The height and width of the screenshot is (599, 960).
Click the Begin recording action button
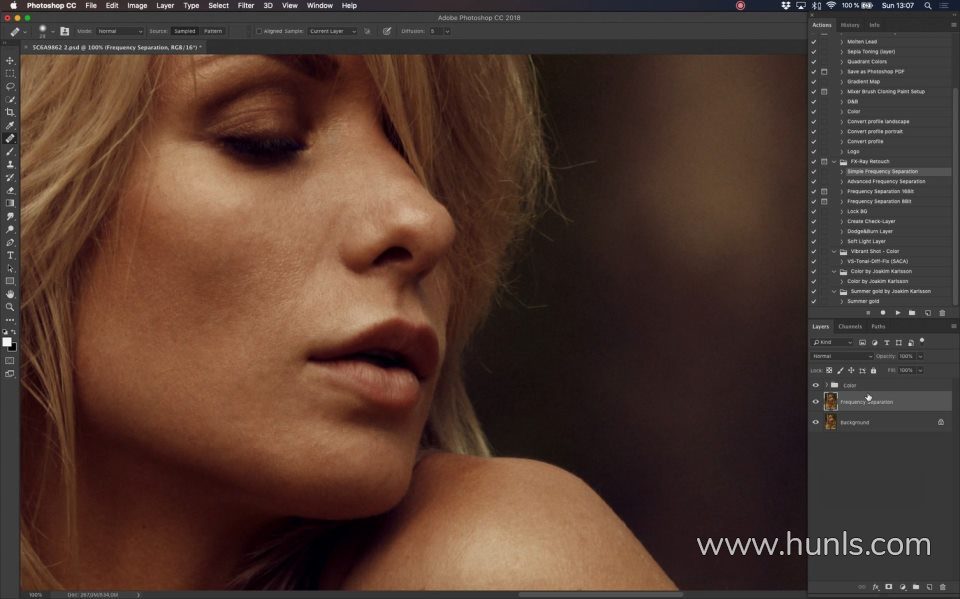(x=882, y=313)
